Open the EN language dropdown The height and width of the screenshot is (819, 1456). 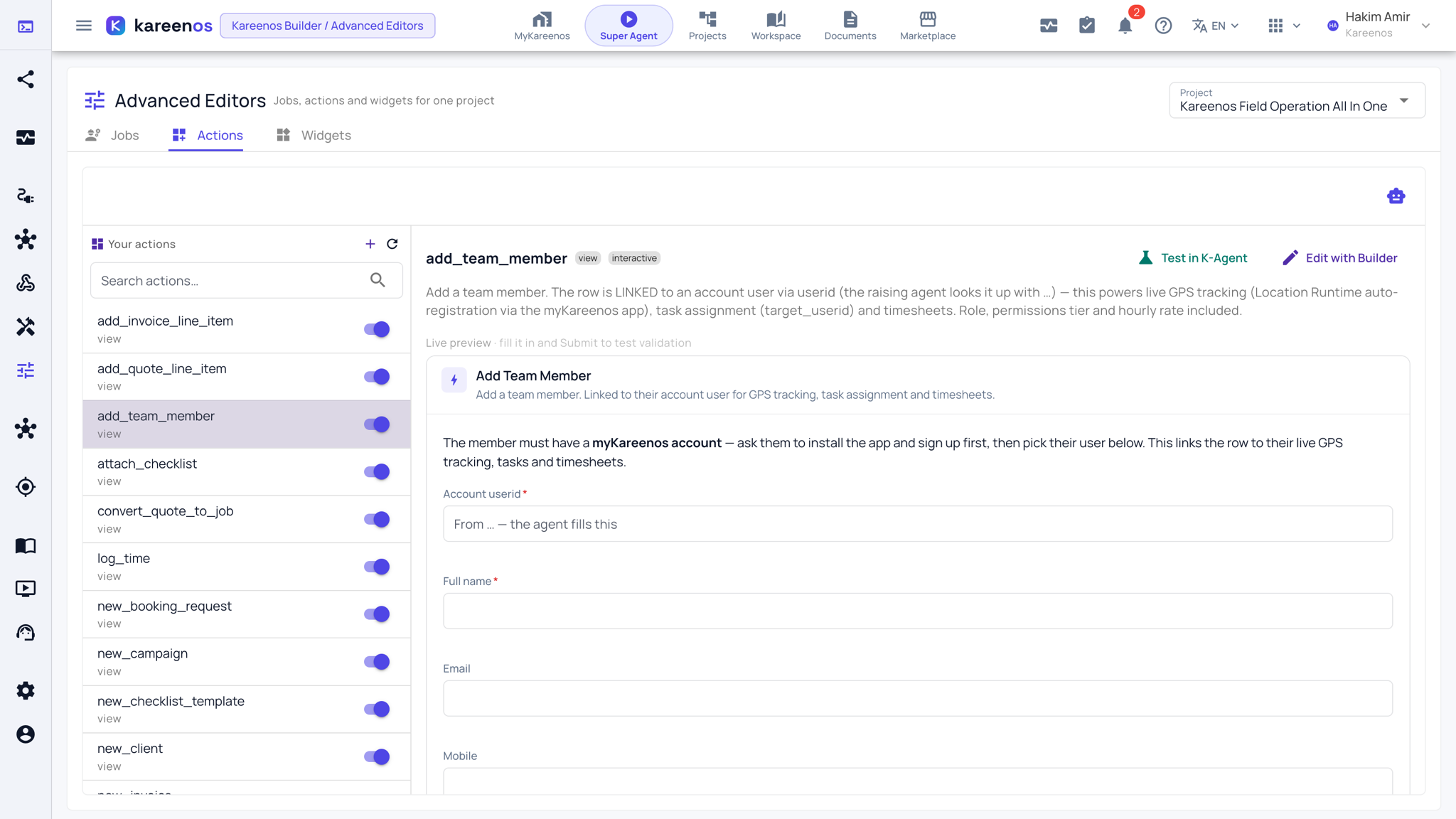(1216, 26)
